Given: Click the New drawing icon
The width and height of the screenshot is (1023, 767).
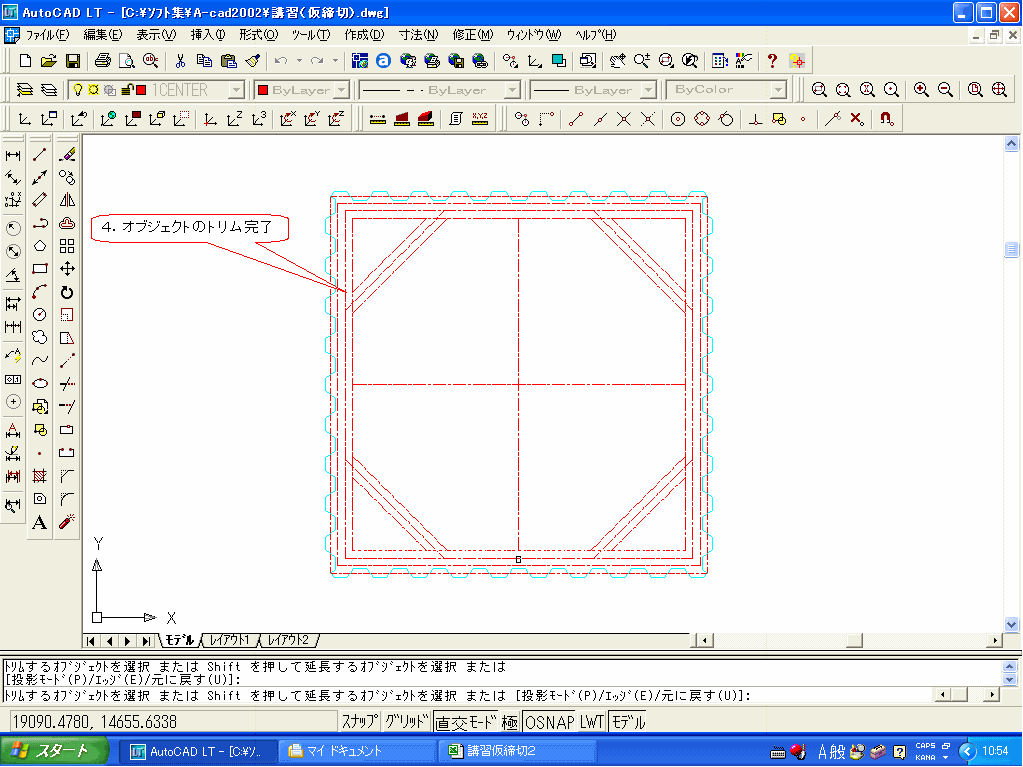Looking at the screenshot, I should [x=25, y=61].
